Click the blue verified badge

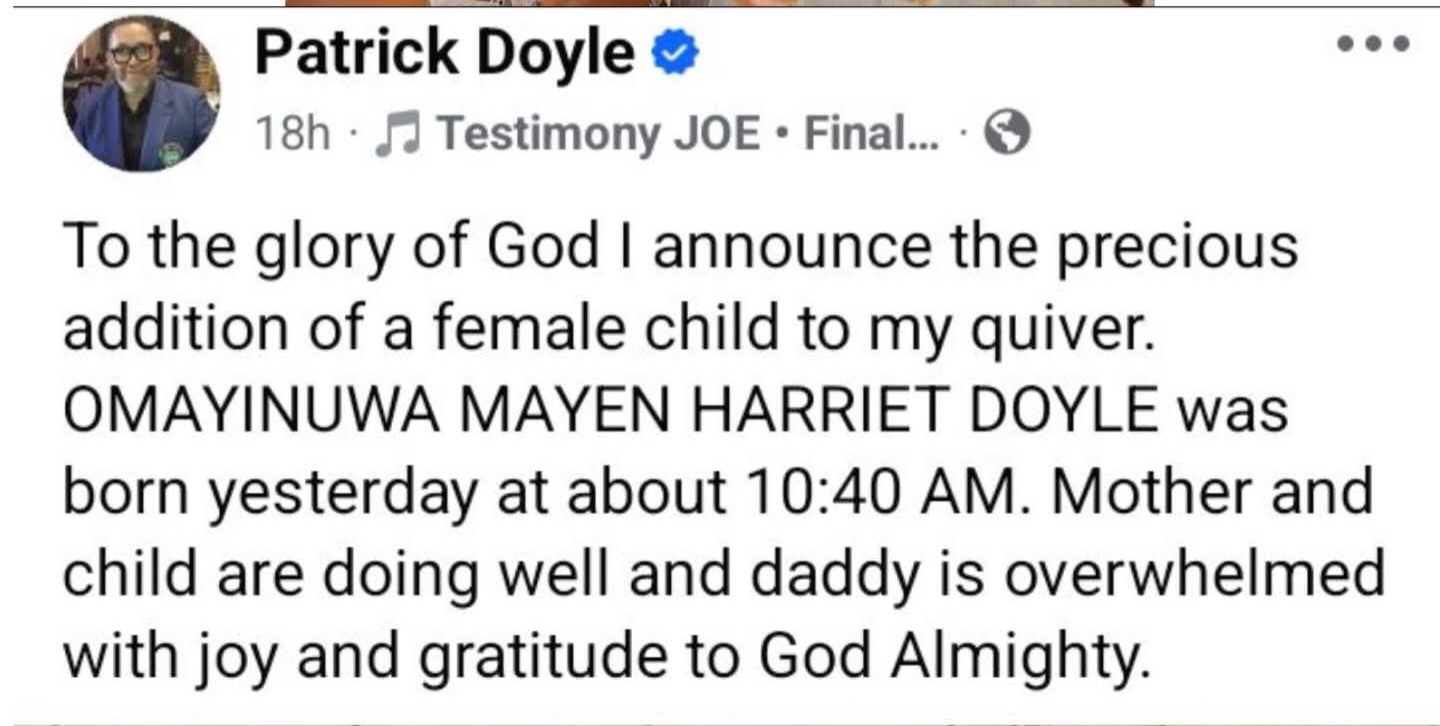[x=675, y=55]
